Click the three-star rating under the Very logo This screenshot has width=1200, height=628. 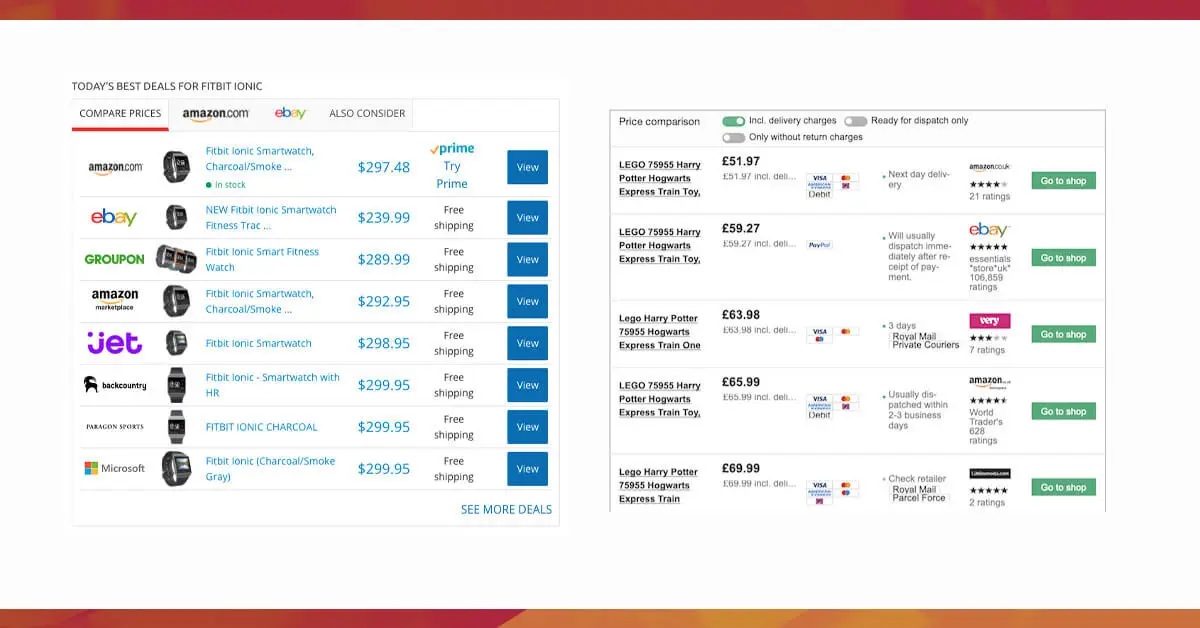coord(988,338)
